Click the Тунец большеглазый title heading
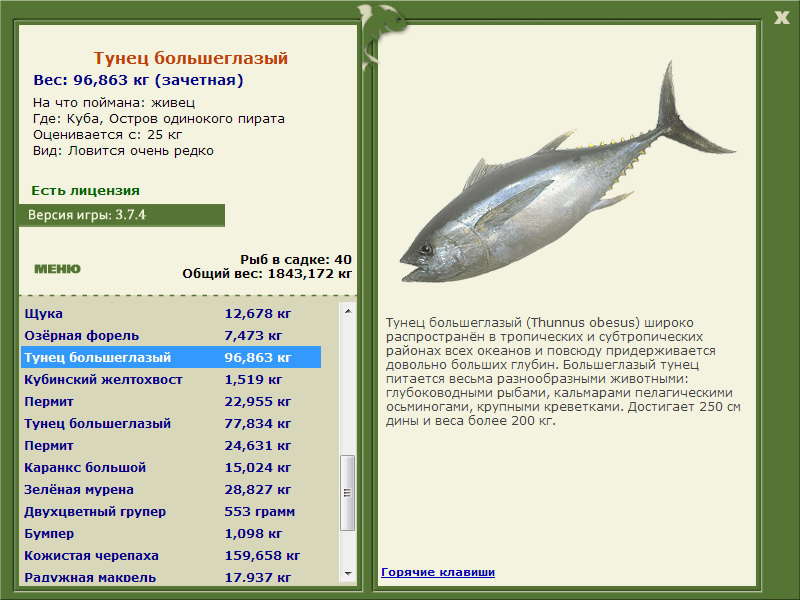 pyautogui.click(x=190, y=58)
